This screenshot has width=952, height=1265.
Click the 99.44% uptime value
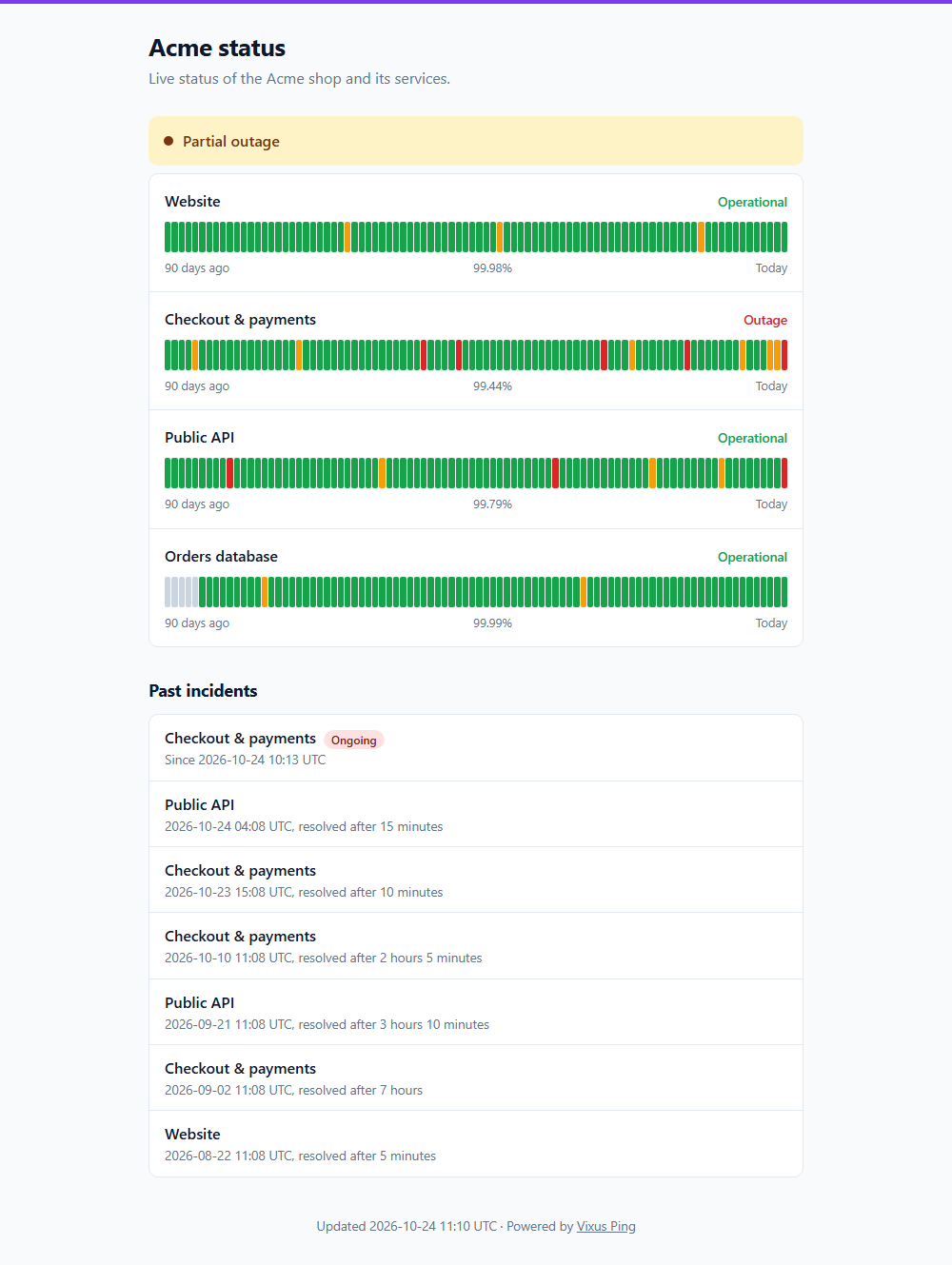(492, 386)
